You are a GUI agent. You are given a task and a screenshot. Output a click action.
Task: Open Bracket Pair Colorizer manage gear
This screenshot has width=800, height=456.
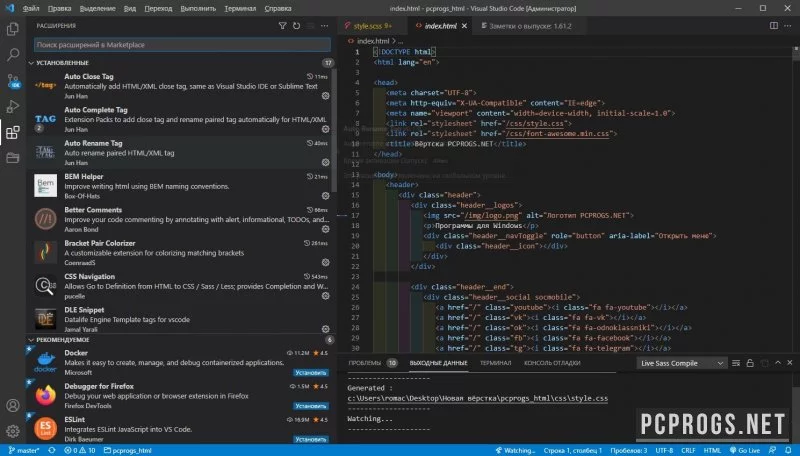coord(326,262)
